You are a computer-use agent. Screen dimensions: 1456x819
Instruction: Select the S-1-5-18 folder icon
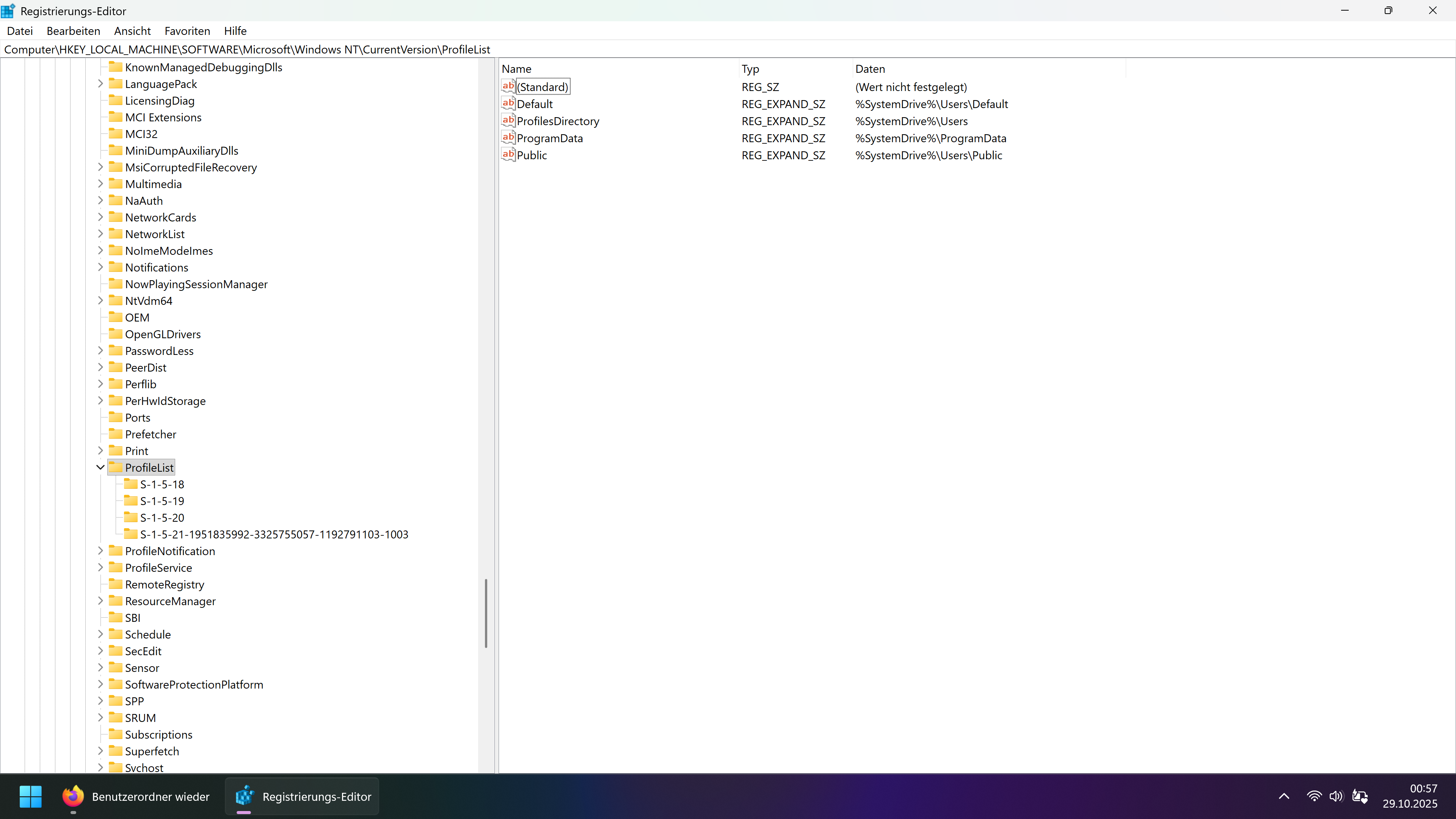click(130, 484)
